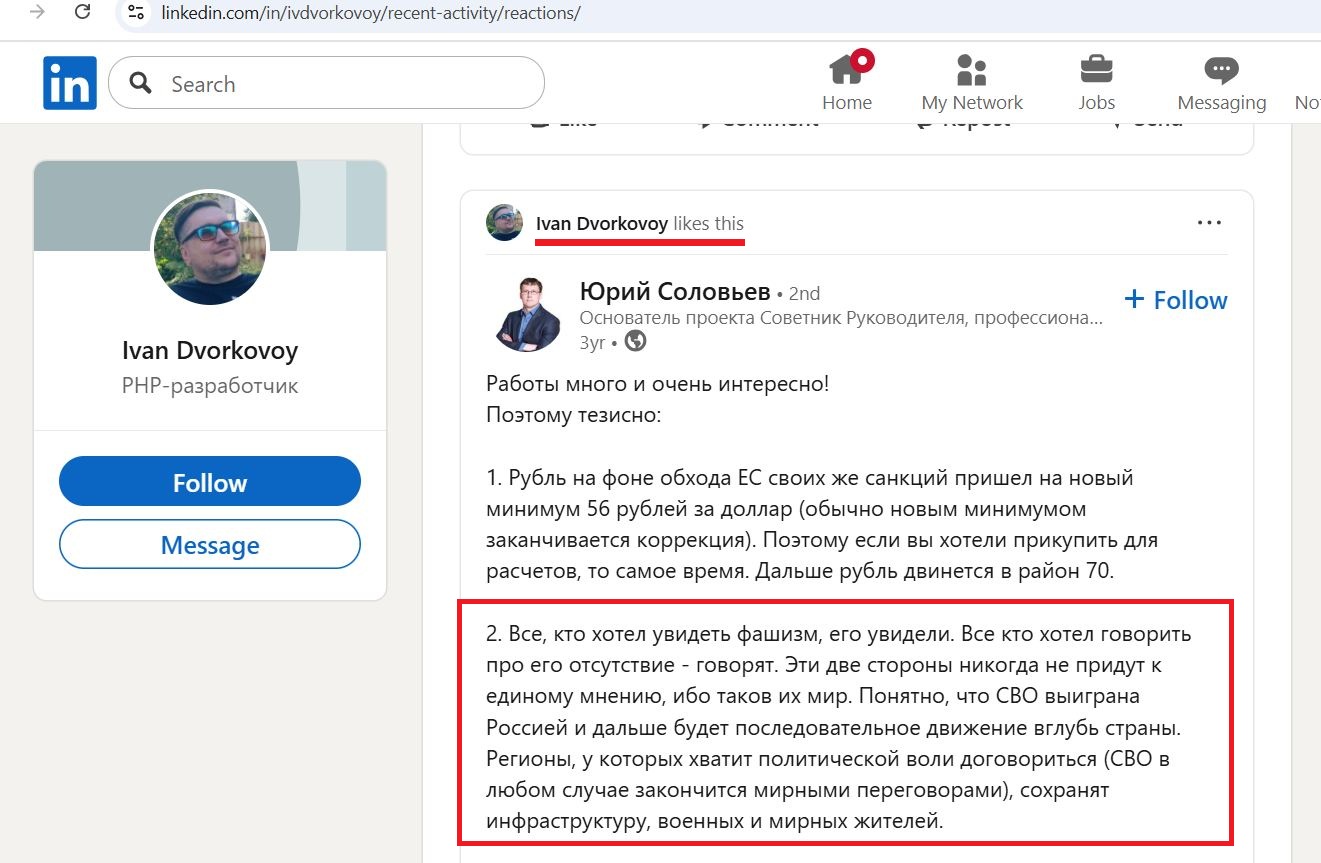Click the site permissions icon in address bar

(x=136, y=13)
